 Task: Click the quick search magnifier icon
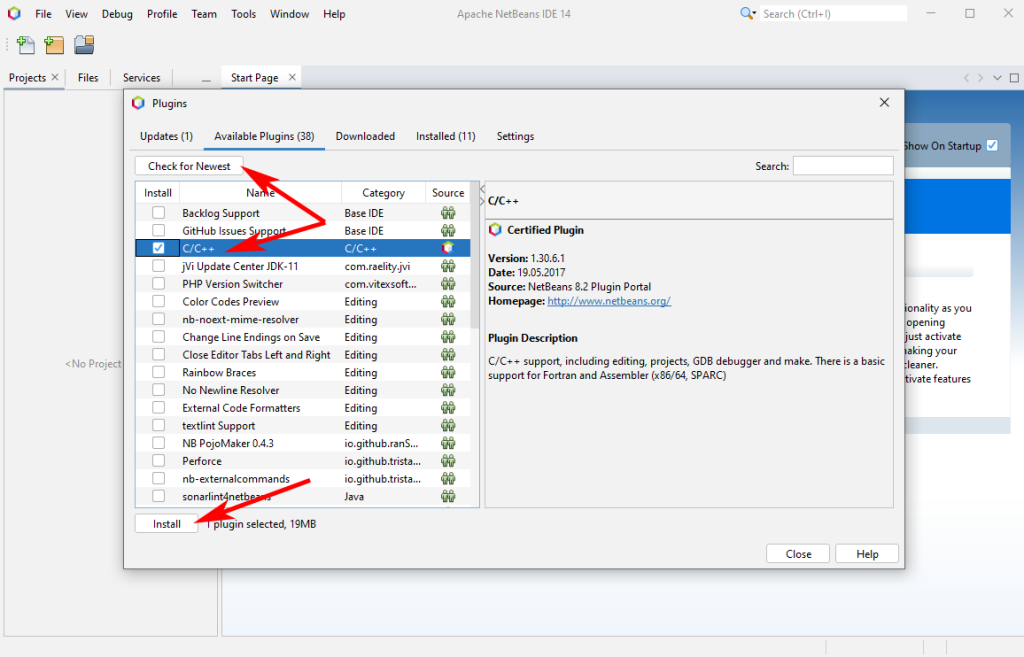748,13
